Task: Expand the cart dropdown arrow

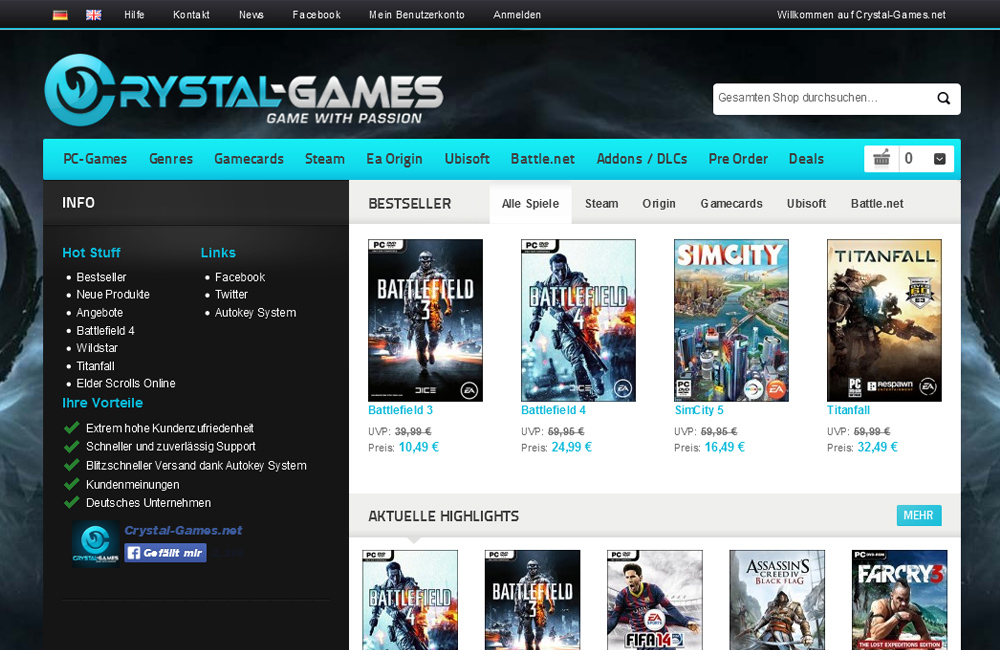Action: click(939, 159)
